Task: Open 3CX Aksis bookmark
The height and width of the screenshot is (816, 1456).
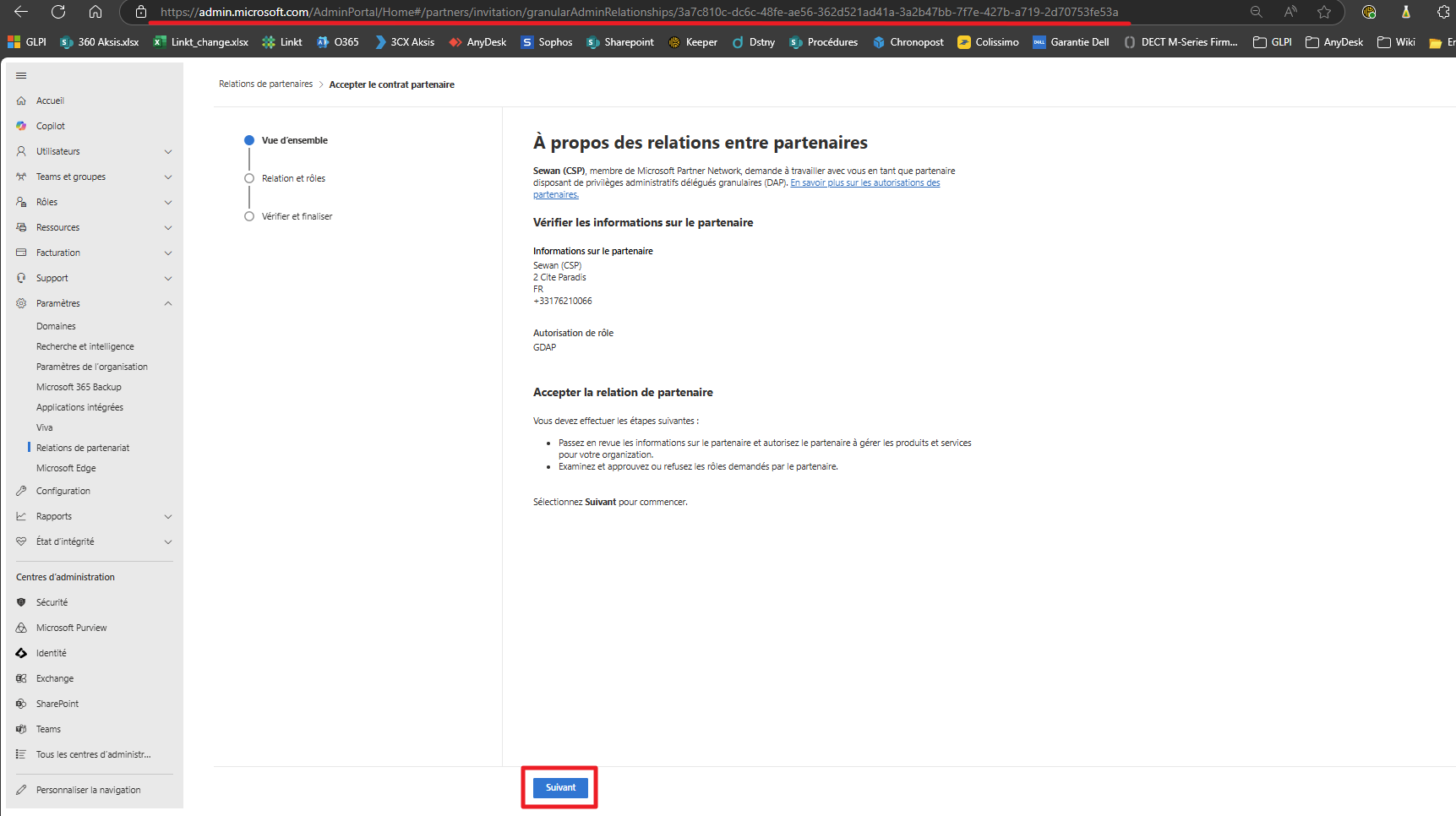Action: 404,41
